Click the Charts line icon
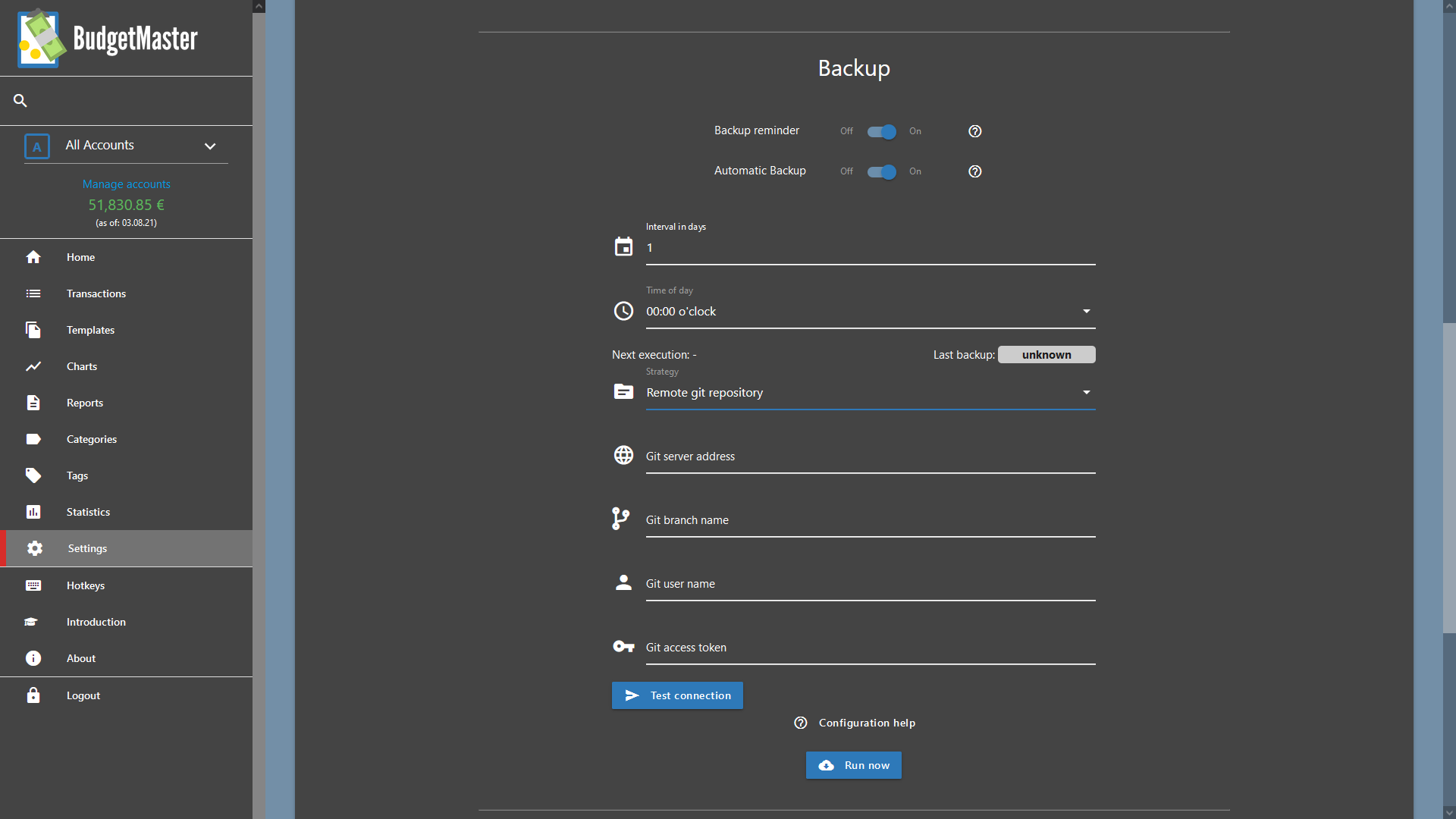The image size is (1456, 819). 33,366
